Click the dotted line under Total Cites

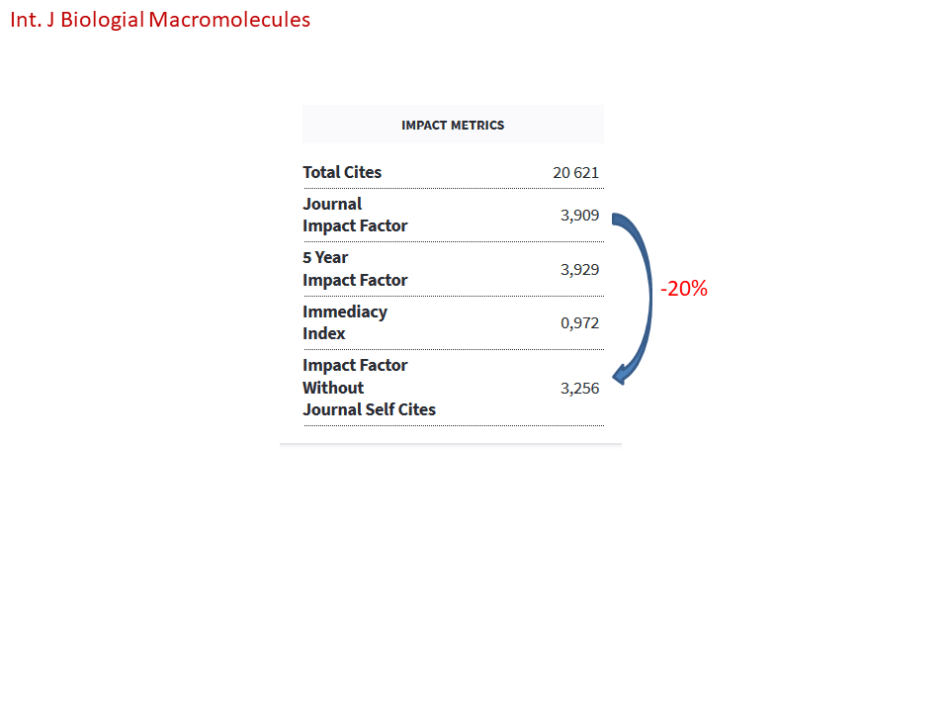tap(453, 188)
